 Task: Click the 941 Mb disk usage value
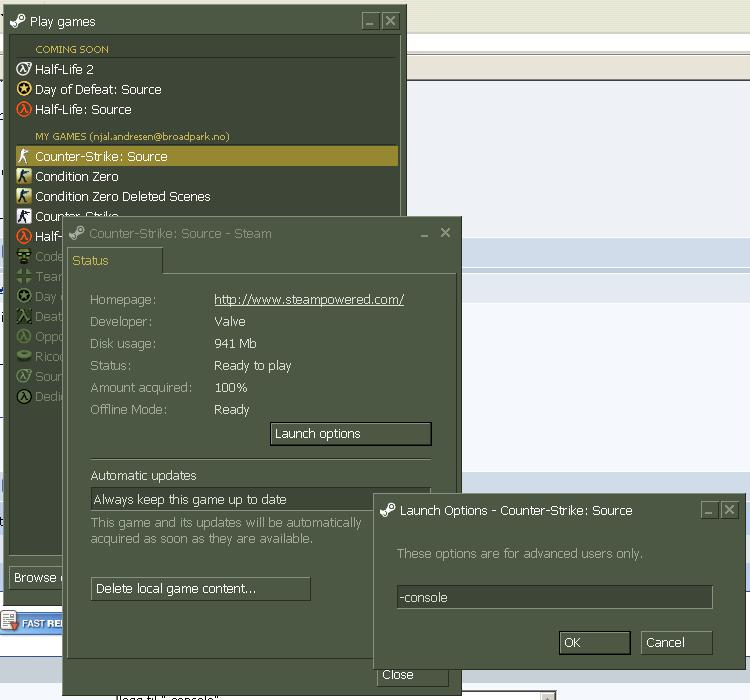[x=235, y=344]
